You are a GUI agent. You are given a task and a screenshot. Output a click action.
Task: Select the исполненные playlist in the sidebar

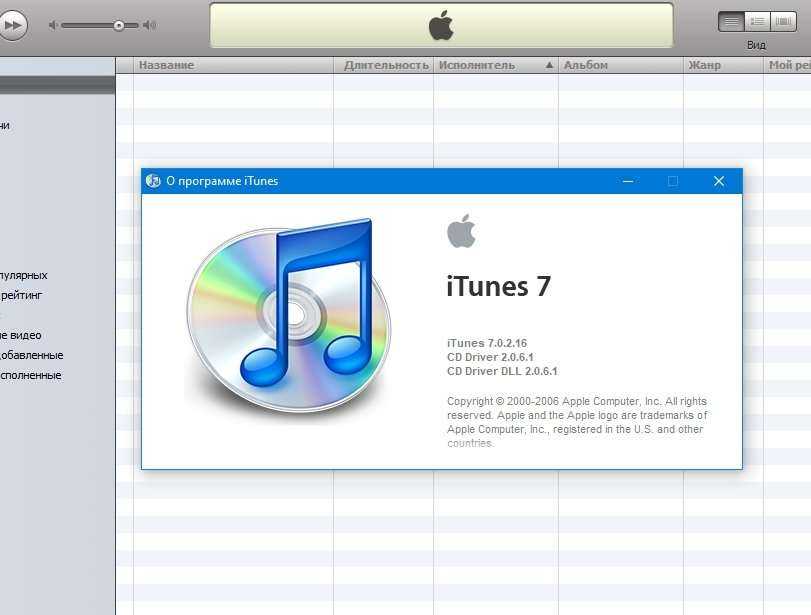tap(31, 376)
